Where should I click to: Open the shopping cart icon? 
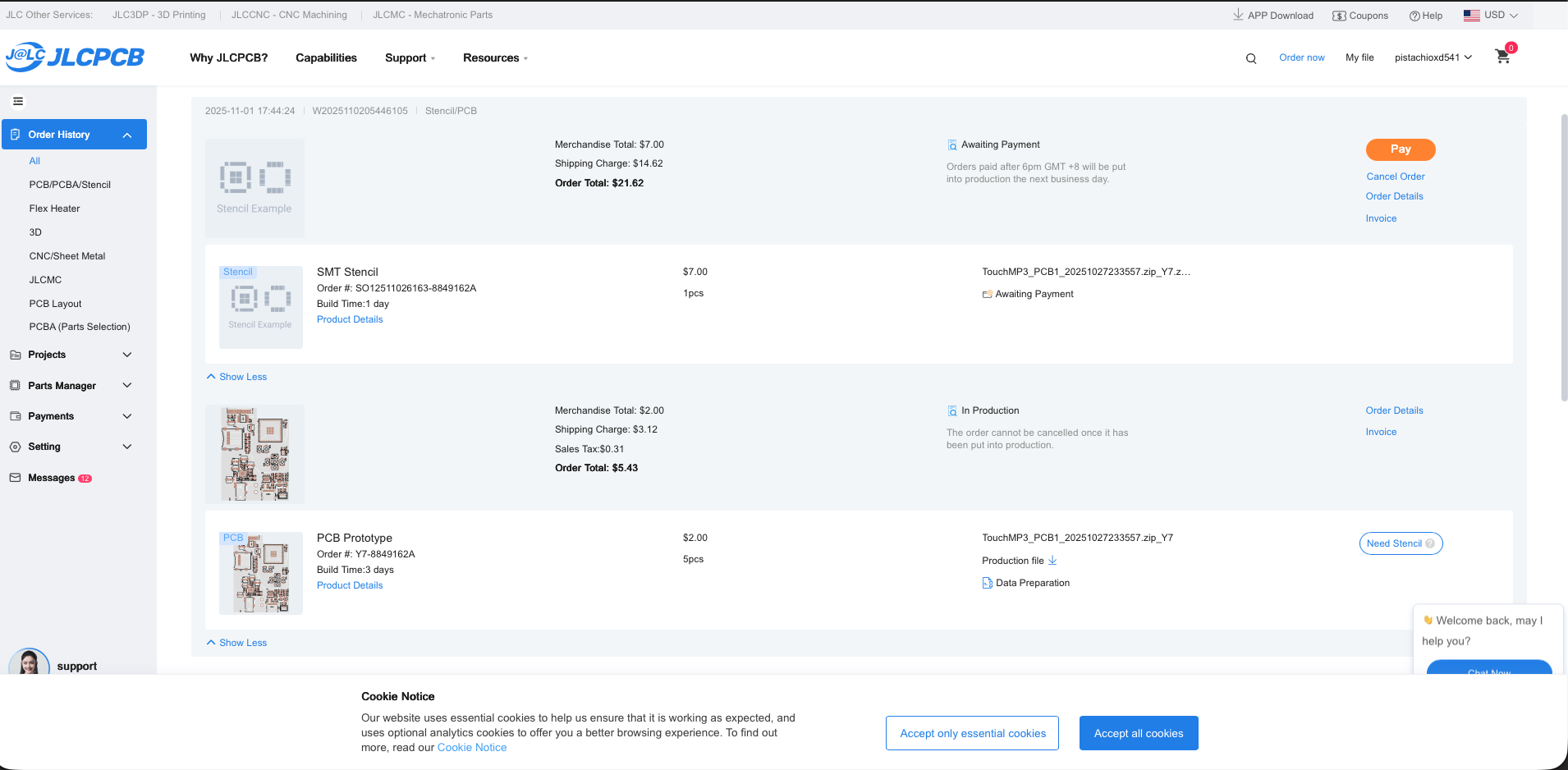[x=1503, y=57]
